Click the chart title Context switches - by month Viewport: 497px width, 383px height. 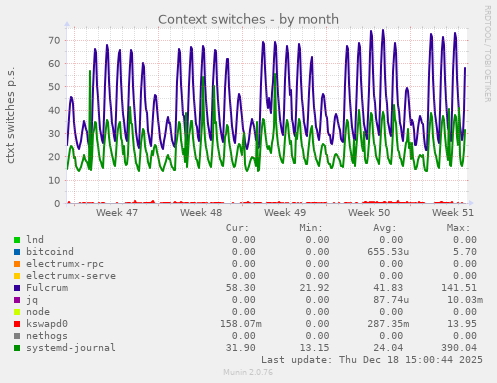248,19
